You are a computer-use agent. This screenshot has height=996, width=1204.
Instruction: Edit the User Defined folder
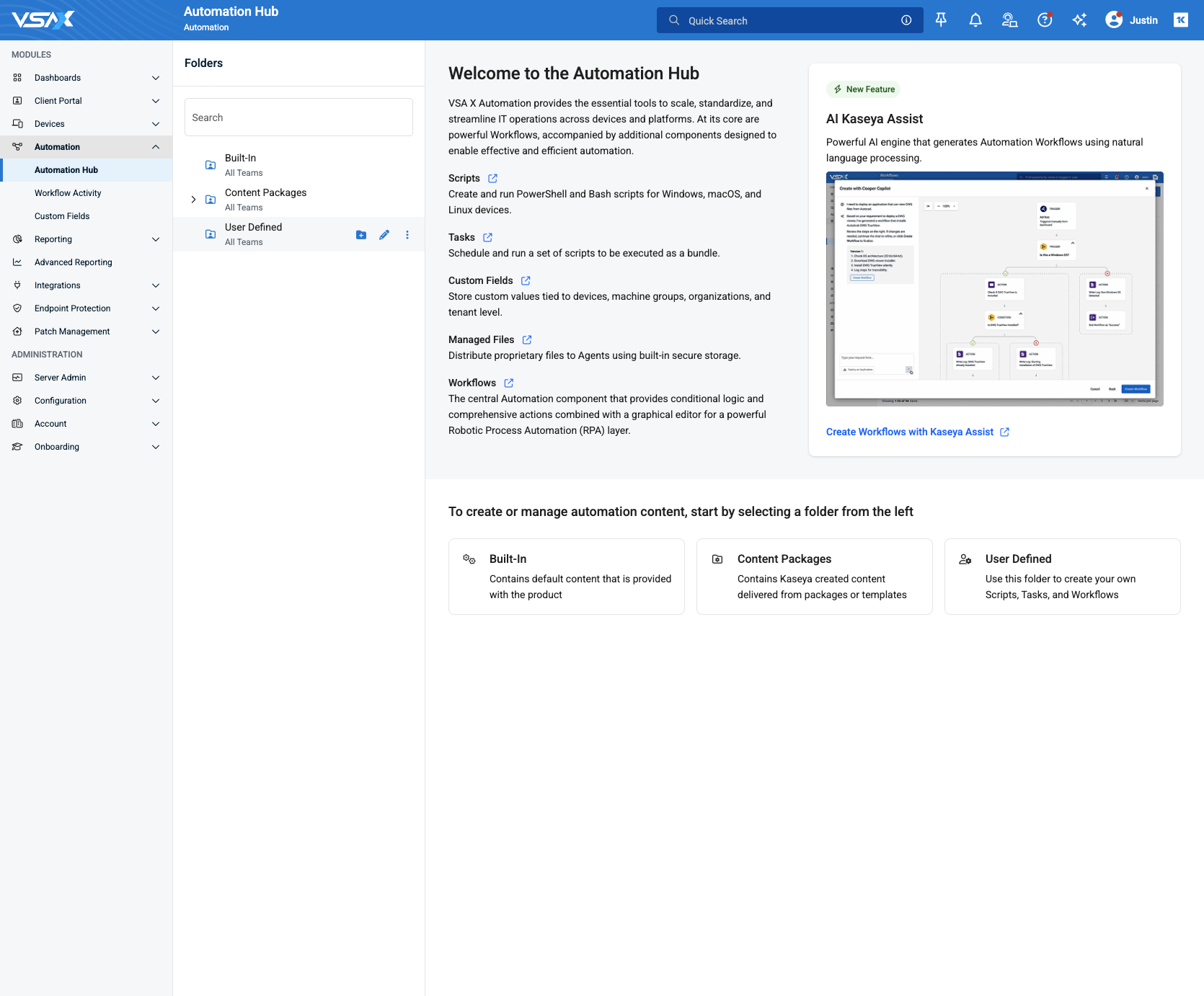(384, 235)
